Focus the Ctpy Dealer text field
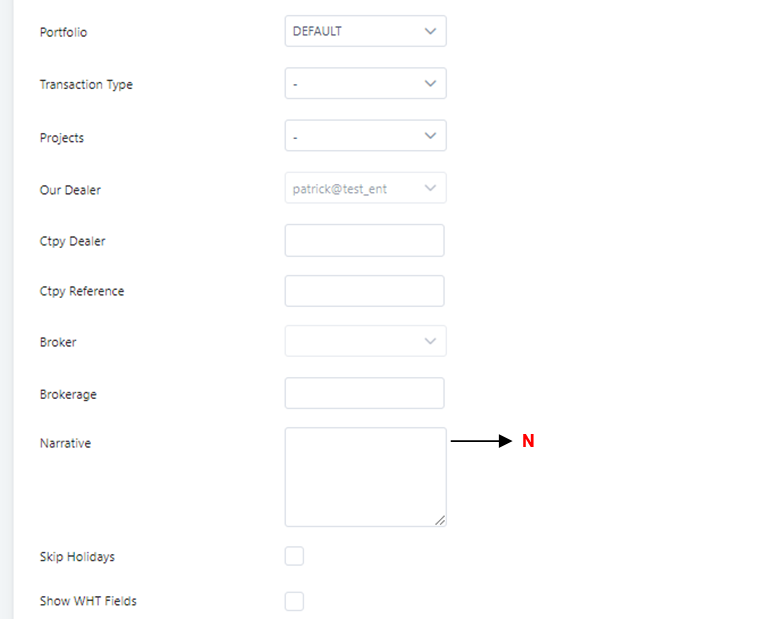Screen dimensions: 769x622 coord(364,241)
